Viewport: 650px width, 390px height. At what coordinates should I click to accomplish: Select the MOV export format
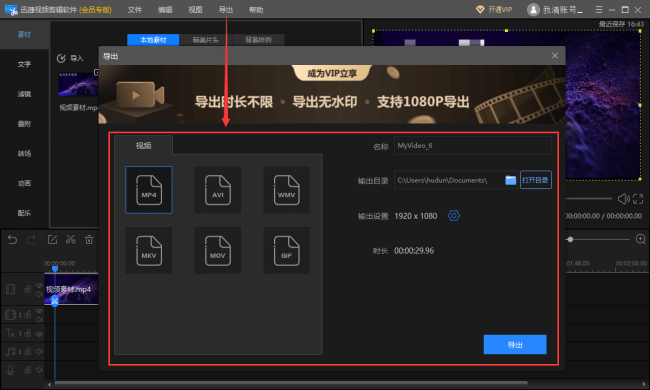[x=218, y=250]
